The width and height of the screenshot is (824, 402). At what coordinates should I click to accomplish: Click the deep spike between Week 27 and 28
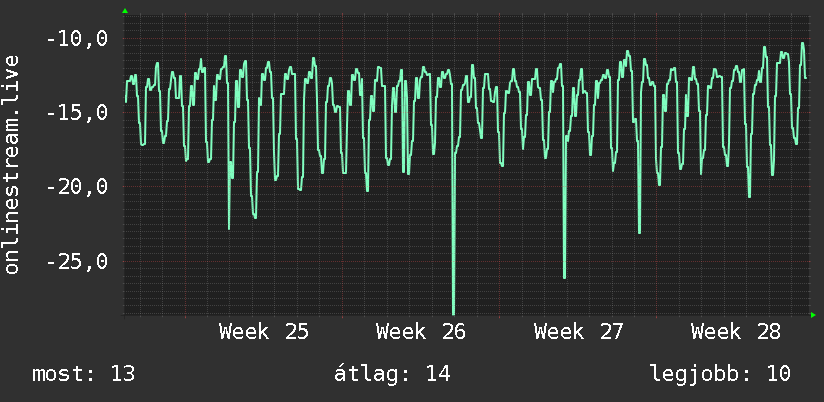(639, 230)
